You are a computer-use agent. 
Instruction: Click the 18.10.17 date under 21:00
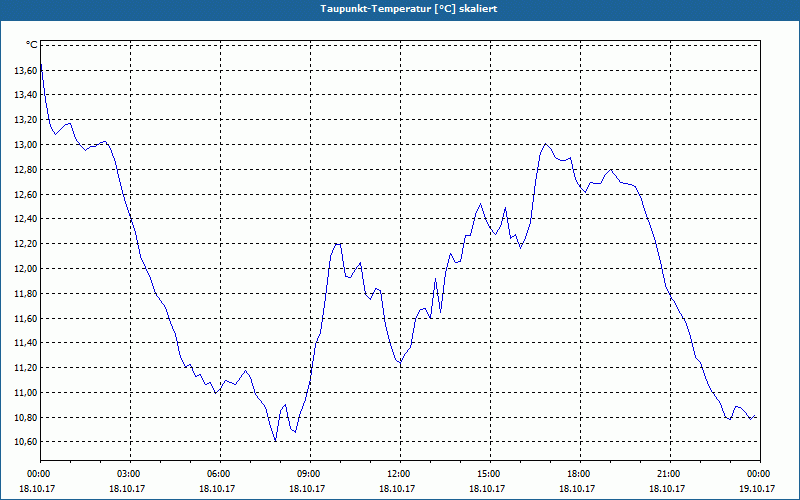pyautogui.click(x=667, y=488)
